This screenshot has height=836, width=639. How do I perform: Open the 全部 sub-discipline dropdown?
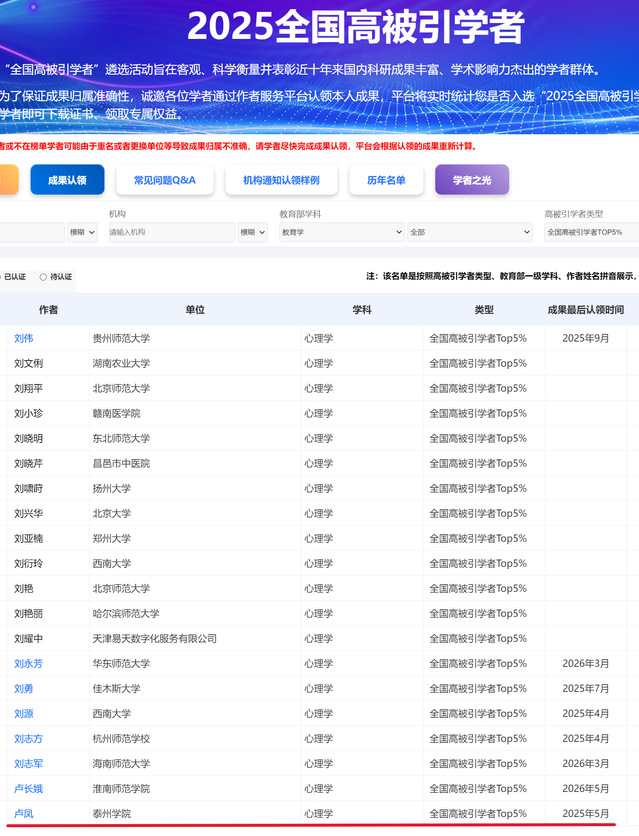click(x=470, y=232)
